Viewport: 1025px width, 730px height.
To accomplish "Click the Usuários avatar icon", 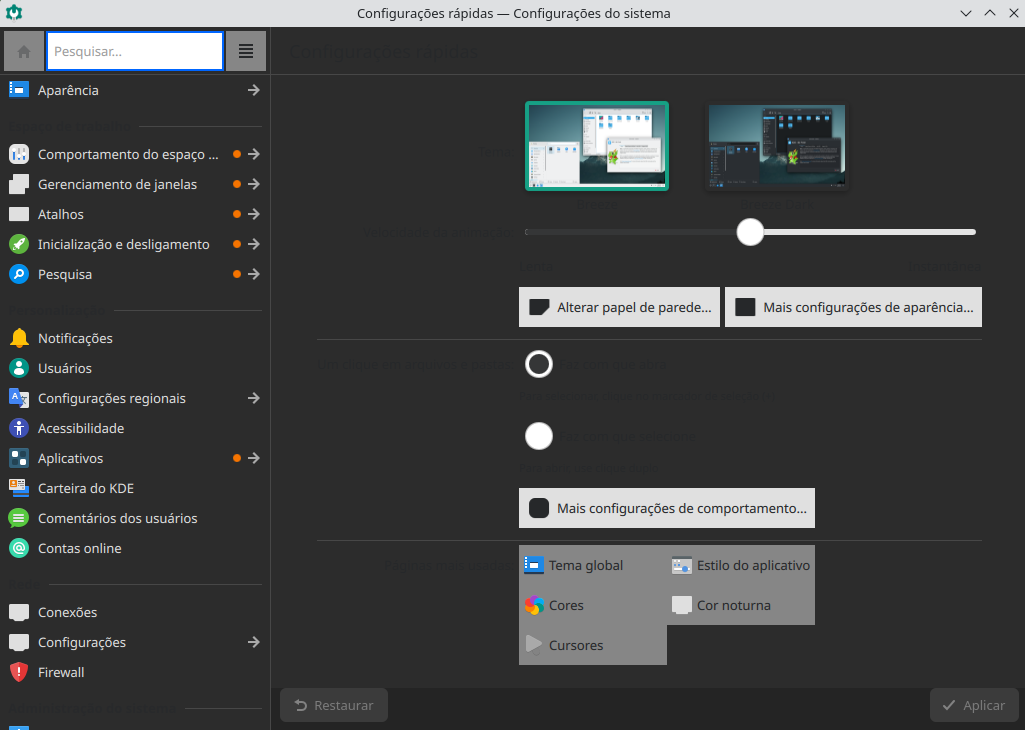I will click(x=19, y=368).
